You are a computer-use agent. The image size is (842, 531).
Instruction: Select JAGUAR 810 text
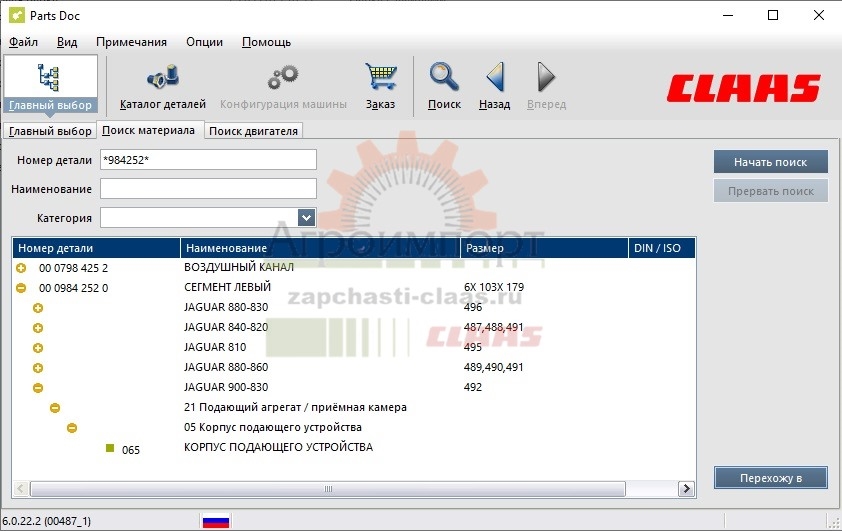click(x=215, y=347)
